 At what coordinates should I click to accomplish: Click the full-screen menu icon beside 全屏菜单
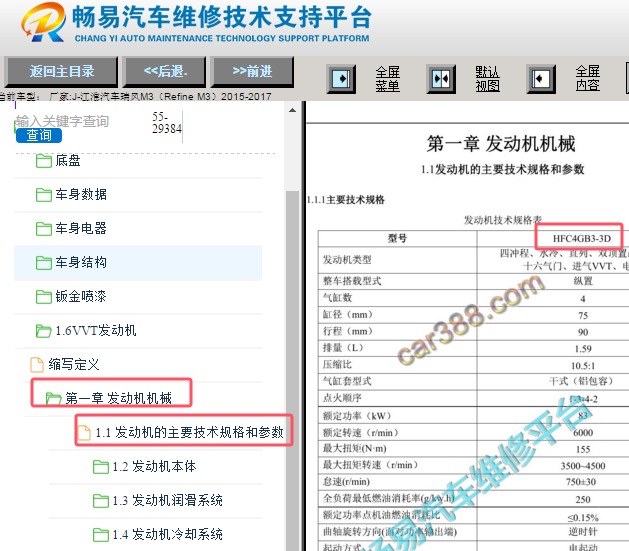pyautogui.click(x=341, y=79)
